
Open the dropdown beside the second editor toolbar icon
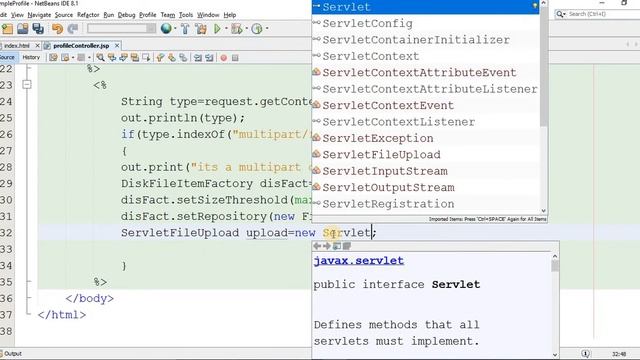pos(73,58)
